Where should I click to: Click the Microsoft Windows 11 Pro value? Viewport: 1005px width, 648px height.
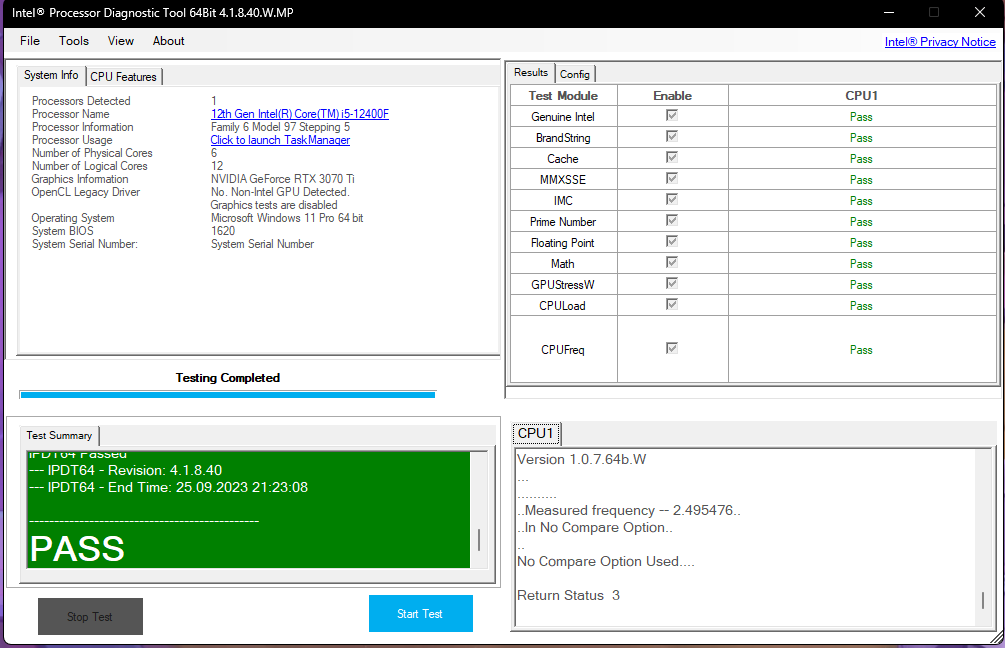tap(287, 218)
